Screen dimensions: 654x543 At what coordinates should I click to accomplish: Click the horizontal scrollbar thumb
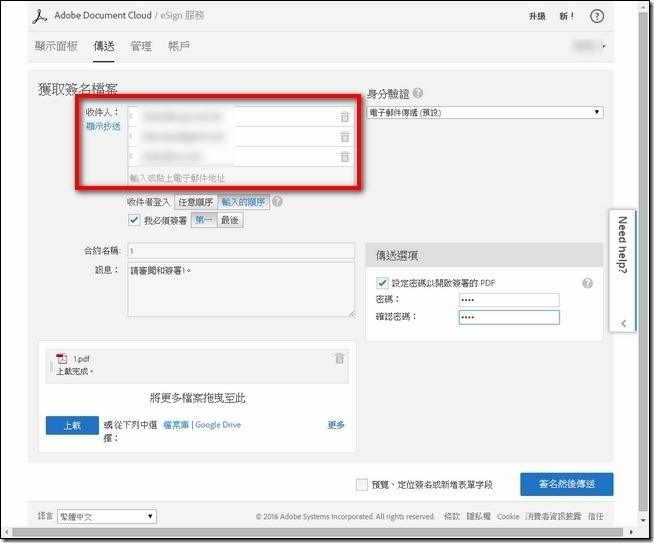coord(317,532)
